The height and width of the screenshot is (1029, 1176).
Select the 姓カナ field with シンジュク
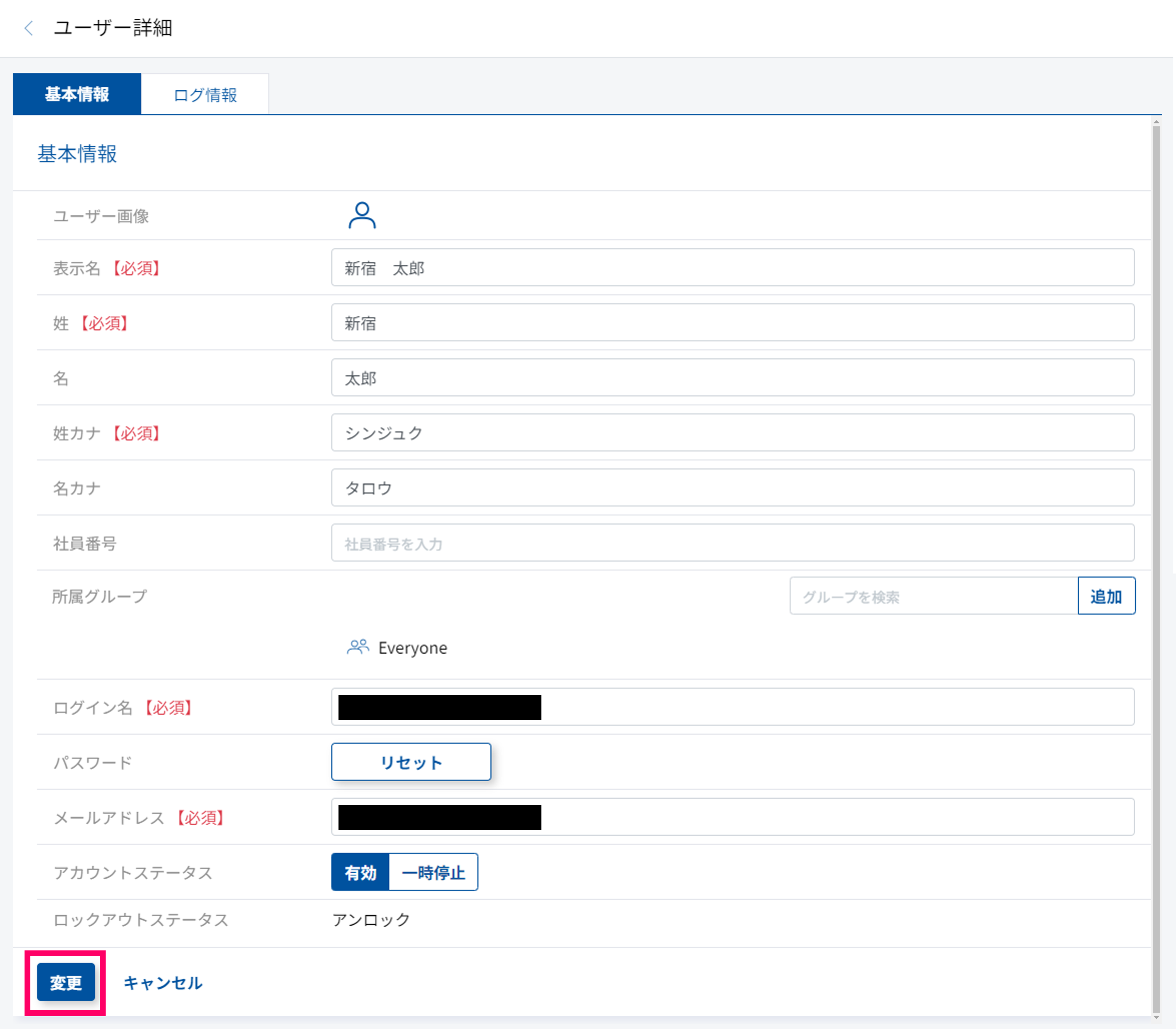pyautogui.click(x=732, y=432)
